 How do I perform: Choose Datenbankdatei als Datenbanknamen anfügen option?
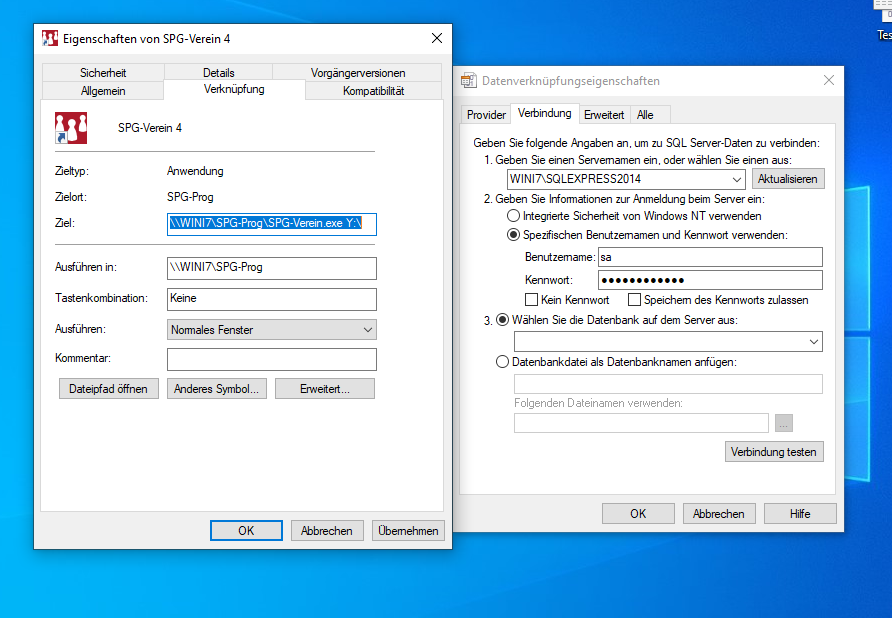tap(502, 362)
